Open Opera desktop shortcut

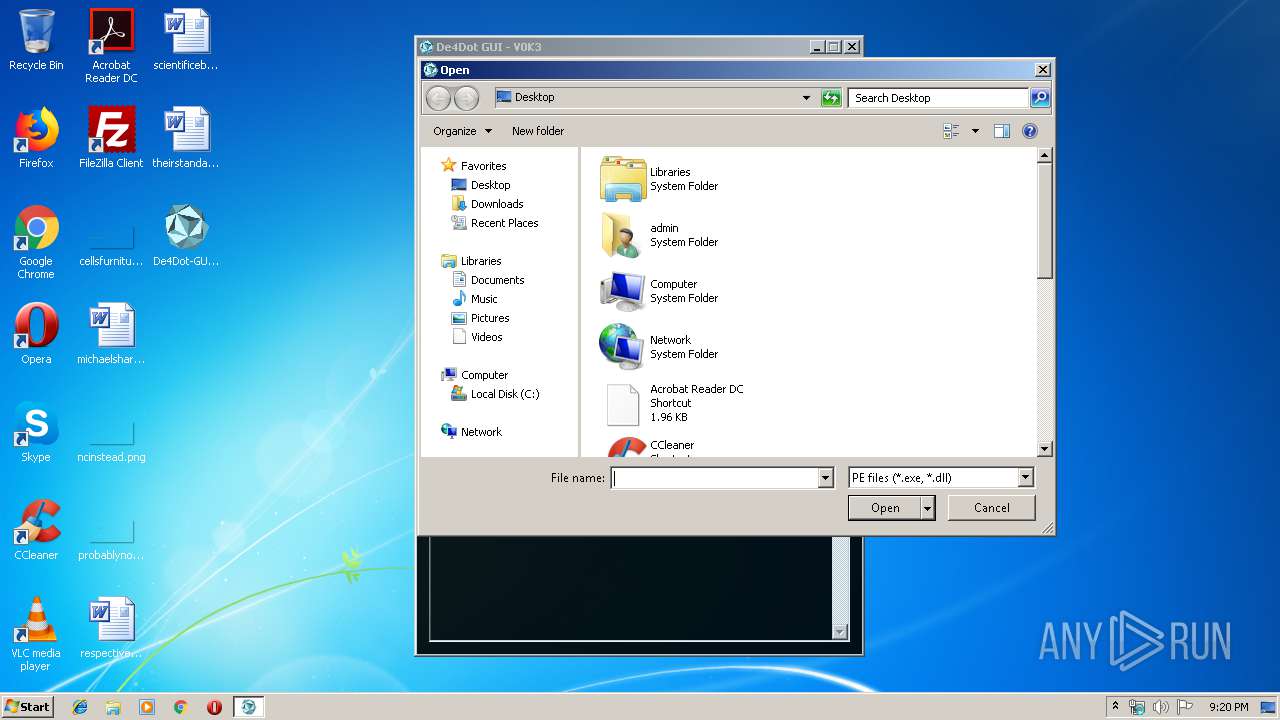click(x=36, y=334)
